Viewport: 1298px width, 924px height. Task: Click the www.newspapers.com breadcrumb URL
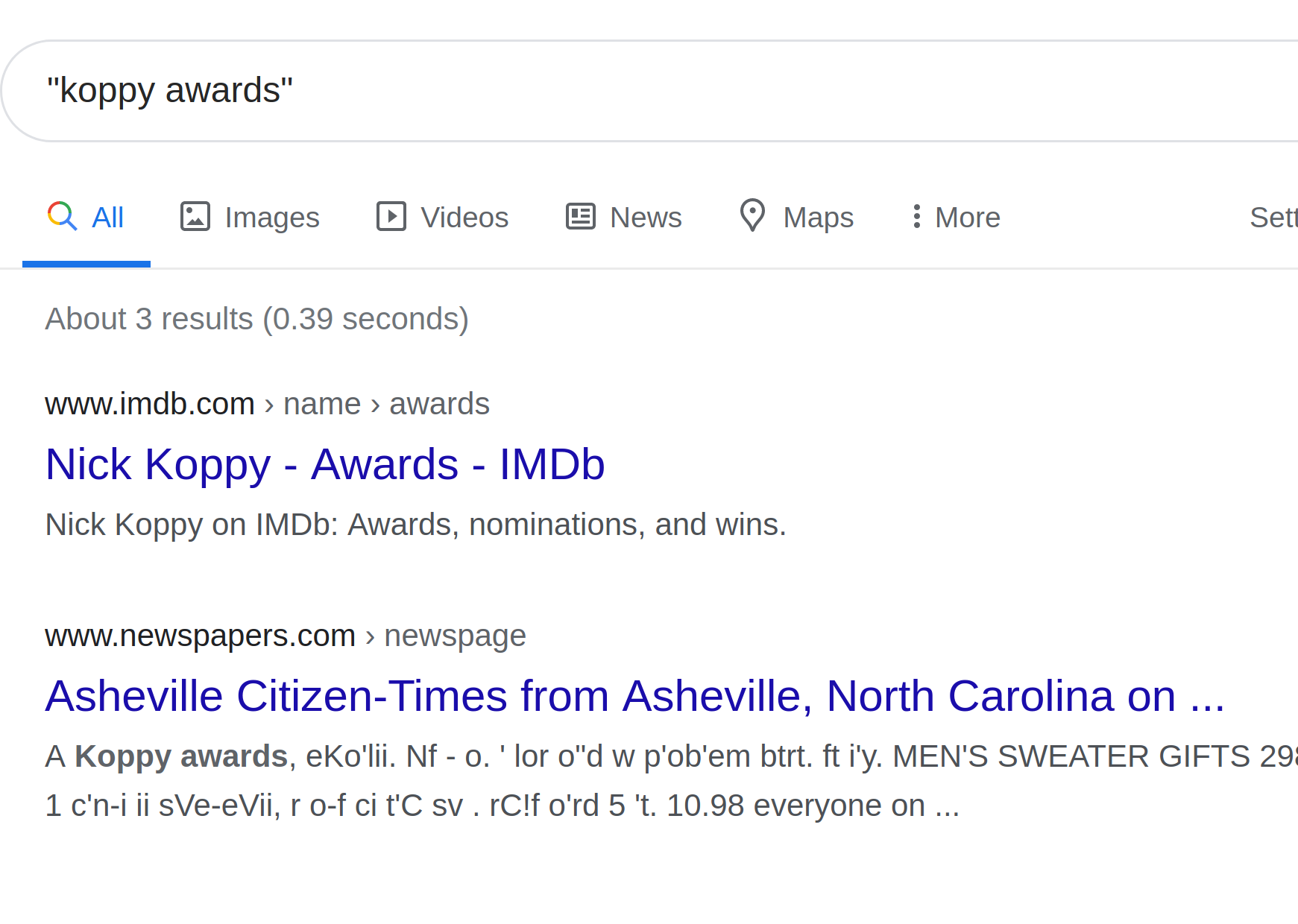tap(286, 636)
